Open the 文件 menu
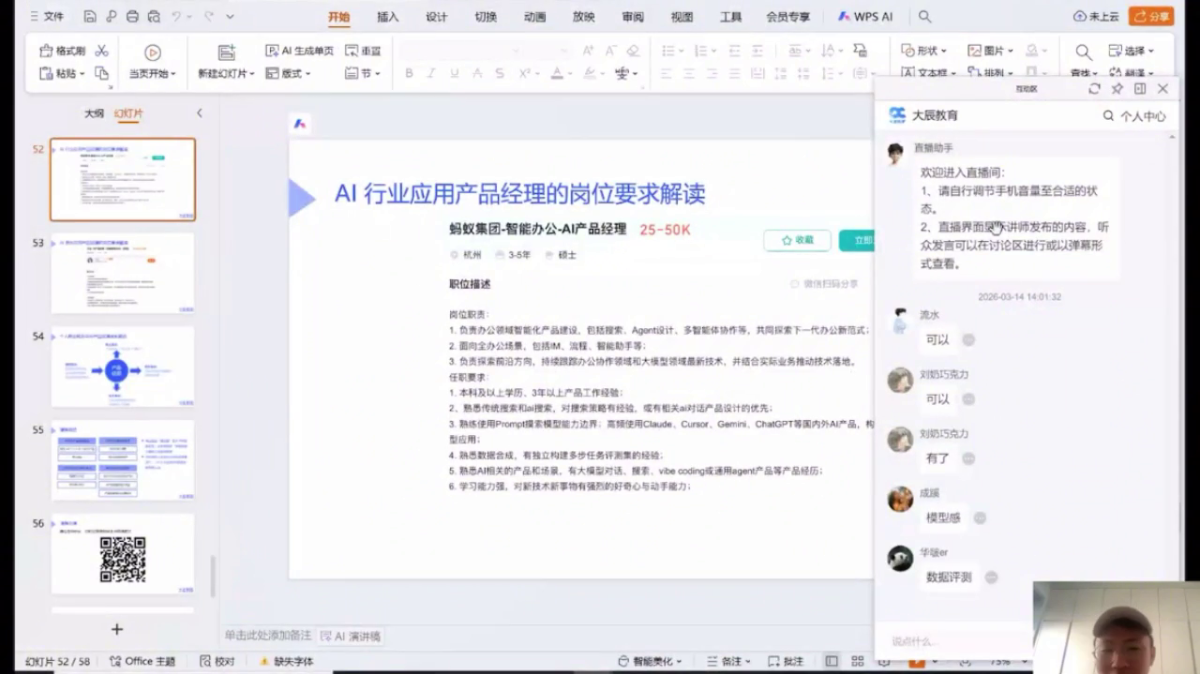Viewport: 1200px width, 674px height. point(46,17)
